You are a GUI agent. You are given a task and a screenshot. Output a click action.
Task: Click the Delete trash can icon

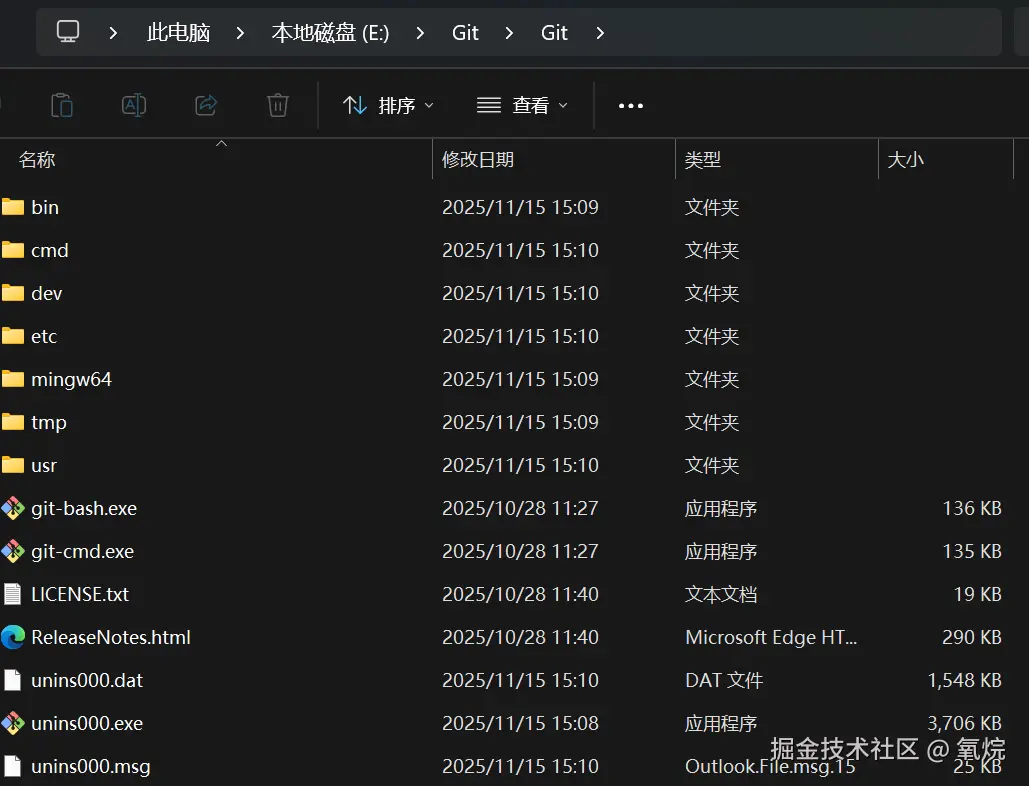tap(278, 105)
